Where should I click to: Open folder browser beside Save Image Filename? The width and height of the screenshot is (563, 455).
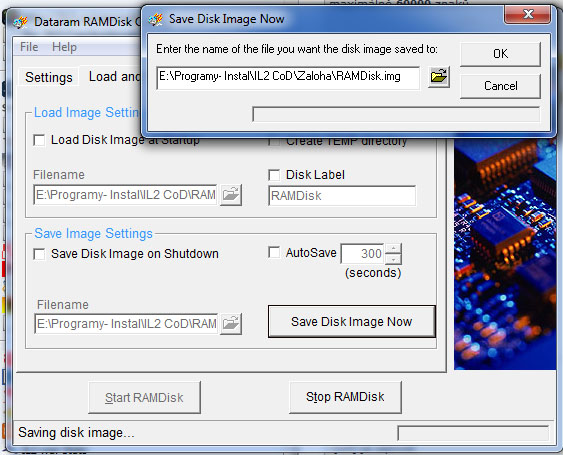point(231,324)
